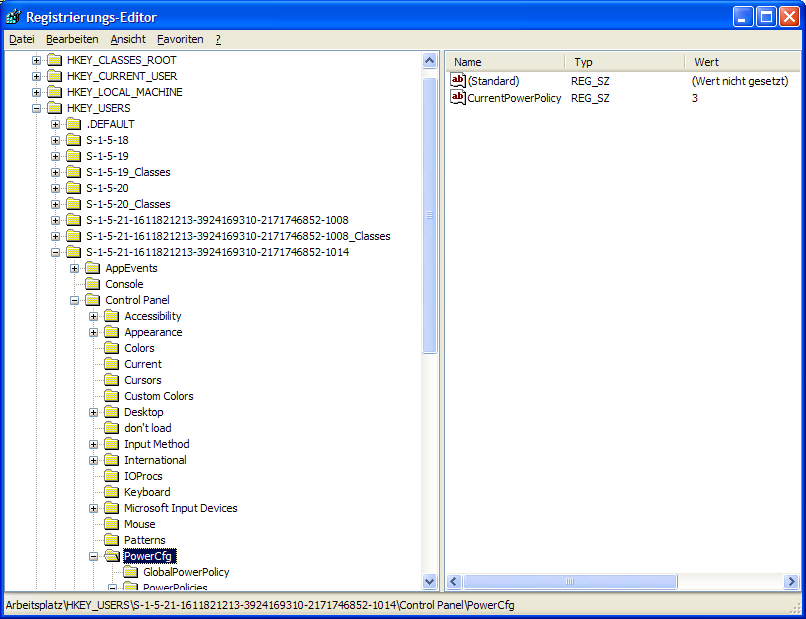806x619 pixels.
Task: Expand the Microsoft Input Devices key
Action: click(x=94, y=508)
